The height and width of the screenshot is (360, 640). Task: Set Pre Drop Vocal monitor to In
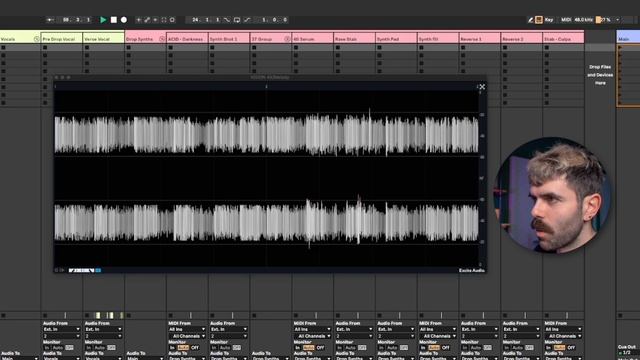tap(47, 348)
